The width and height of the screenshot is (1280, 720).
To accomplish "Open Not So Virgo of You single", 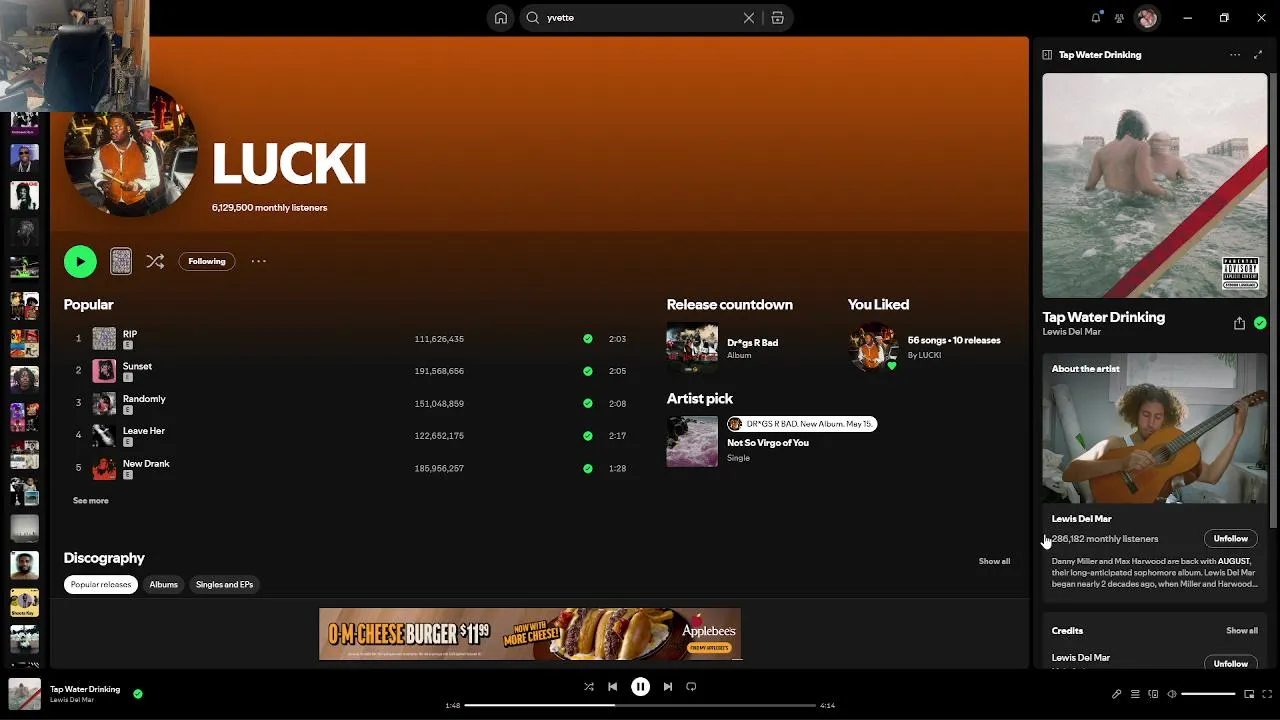I will point(768,443).
